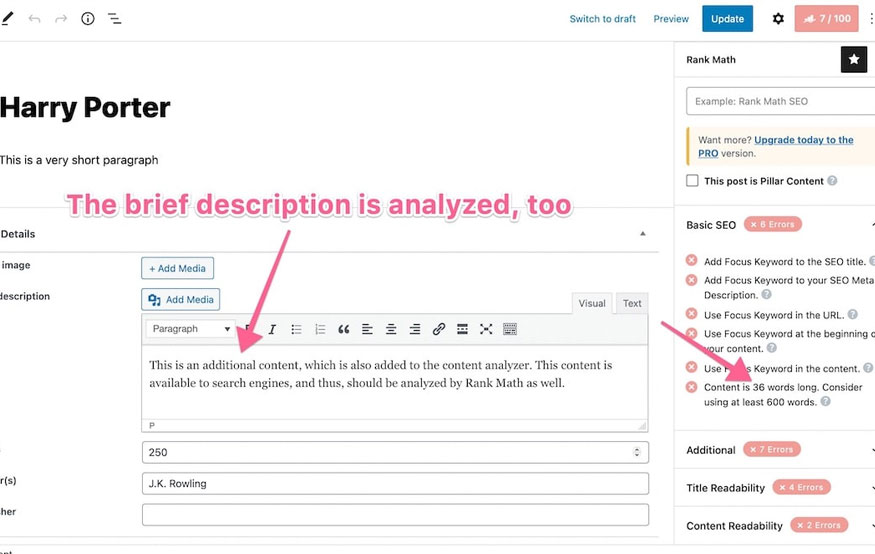
Task: Click the insert link icon
Action: (439, 329)
